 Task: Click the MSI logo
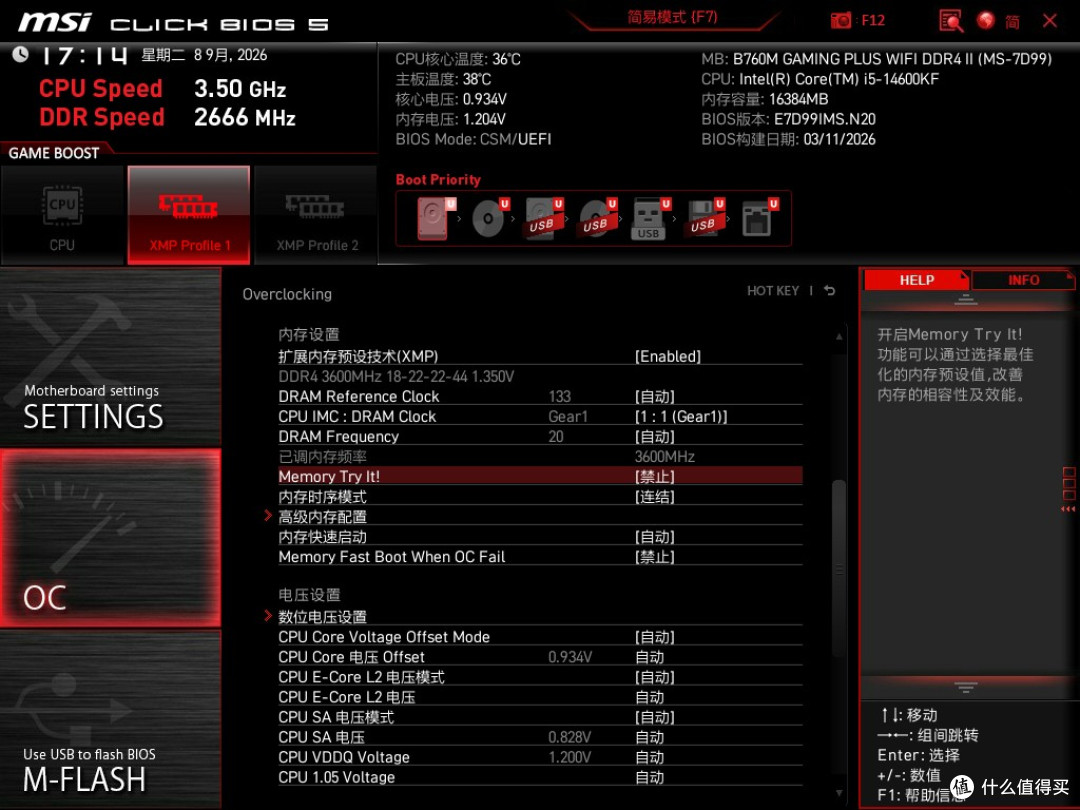point(55,22)
